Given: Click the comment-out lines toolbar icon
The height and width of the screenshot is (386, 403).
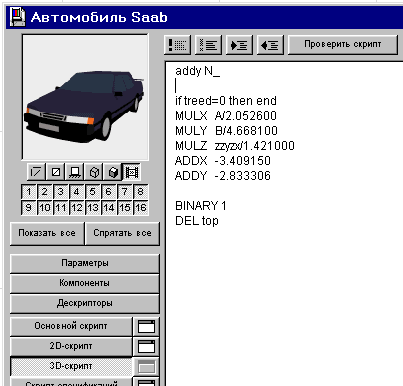Looking at the screenshot, I should [177, 45].
